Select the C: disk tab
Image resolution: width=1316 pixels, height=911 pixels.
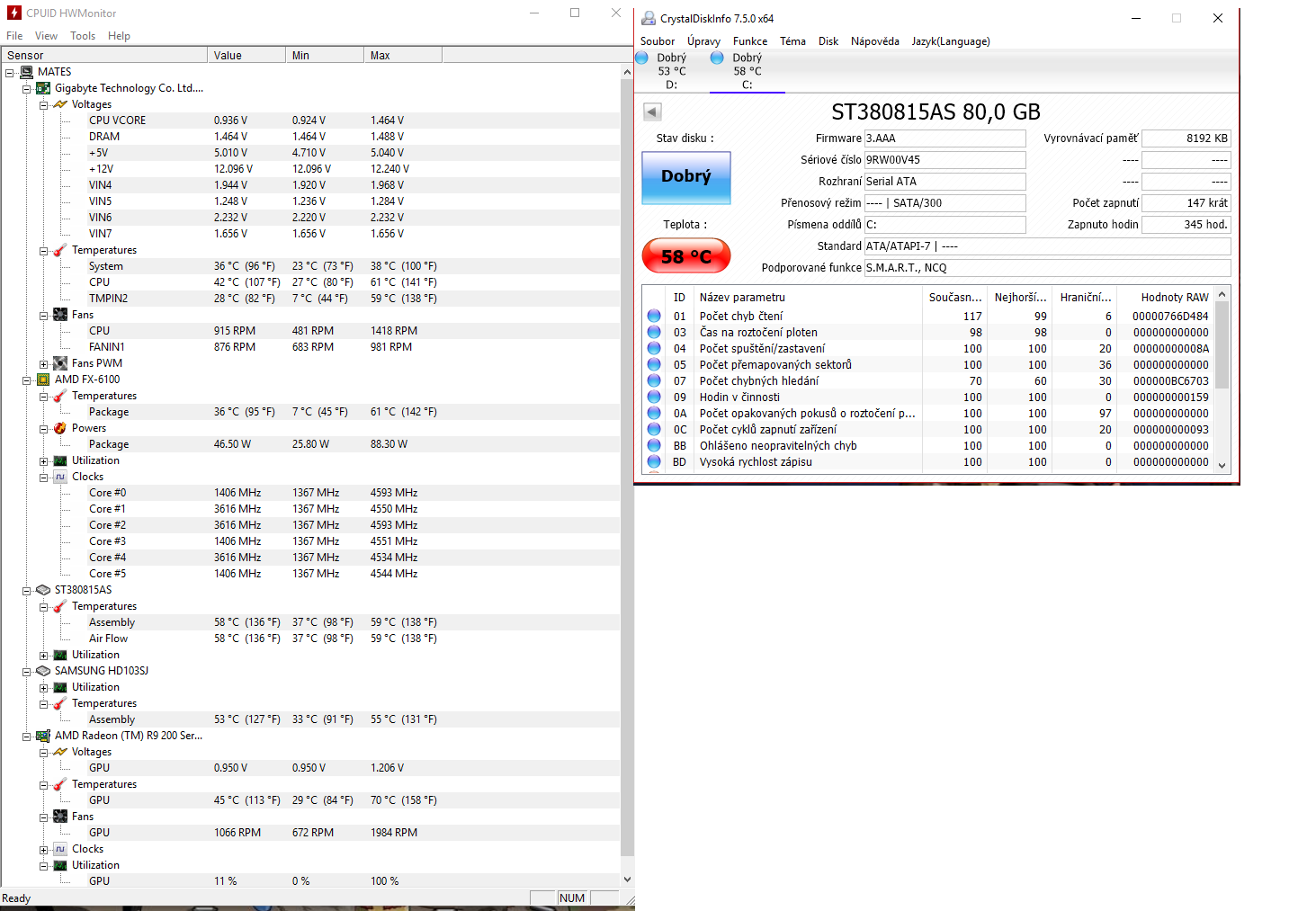coord(747,72)
